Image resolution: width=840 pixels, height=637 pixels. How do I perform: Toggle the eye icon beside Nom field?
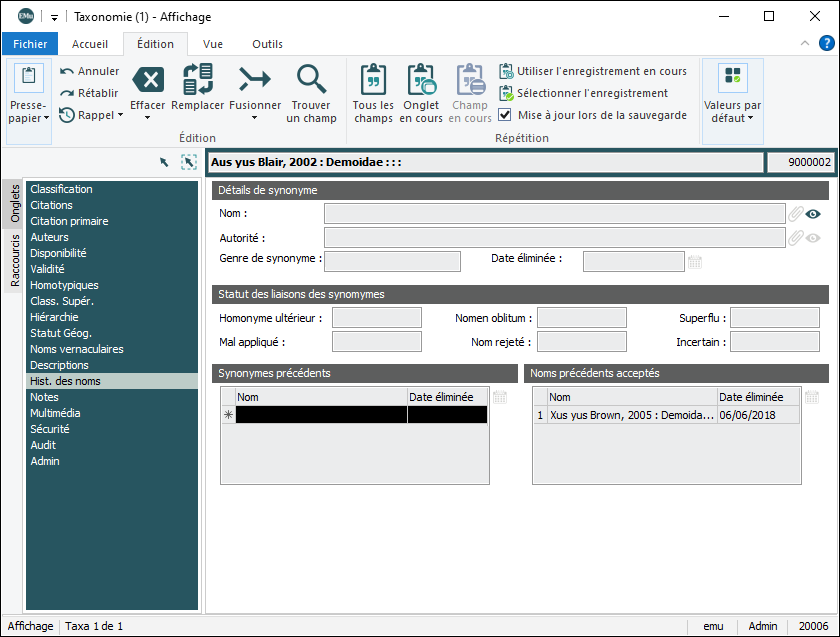[814, 213]
